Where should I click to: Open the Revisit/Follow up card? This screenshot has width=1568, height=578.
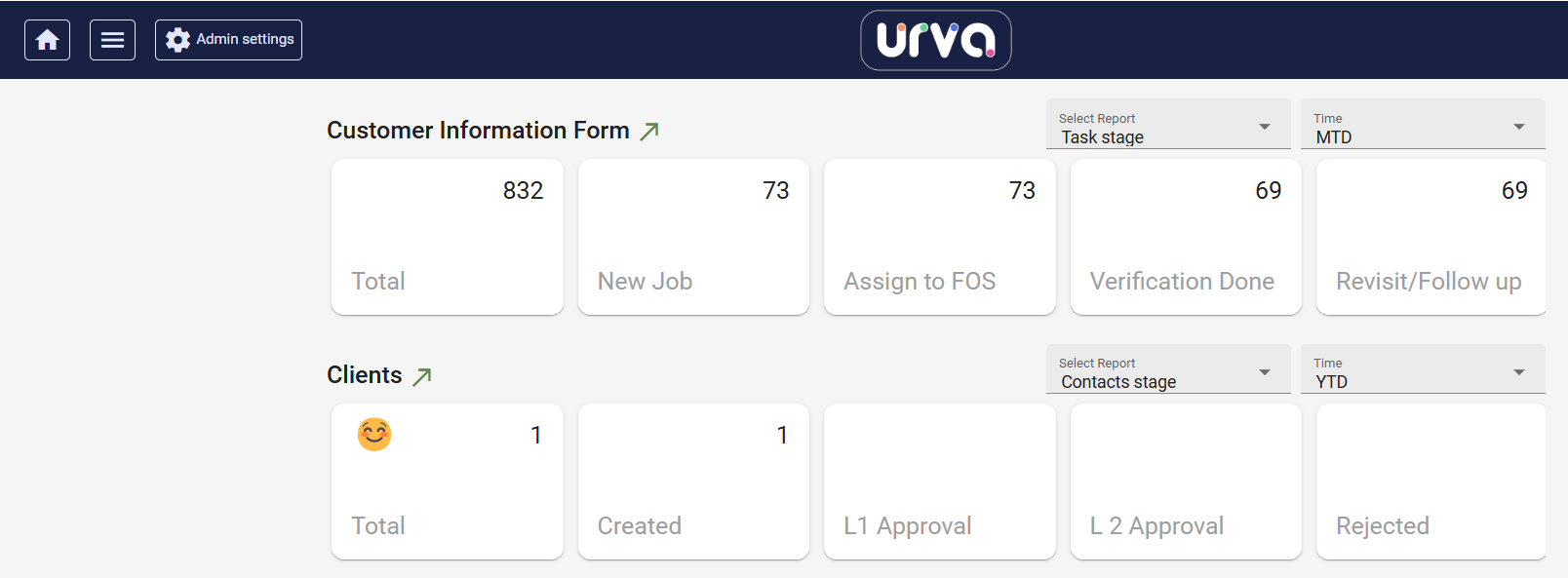[1430, 237]
